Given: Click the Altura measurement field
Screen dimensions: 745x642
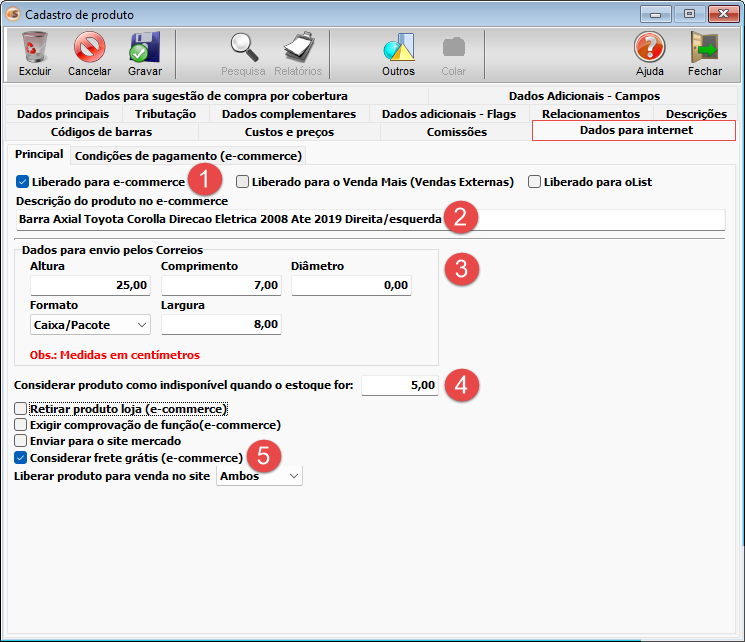Looking at the screenshot, I should point(90,286).
